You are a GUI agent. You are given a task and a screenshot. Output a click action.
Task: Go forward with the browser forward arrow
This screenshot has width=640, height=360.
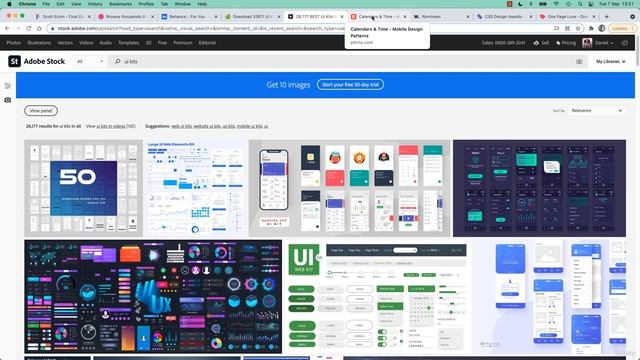pos(18,28)
